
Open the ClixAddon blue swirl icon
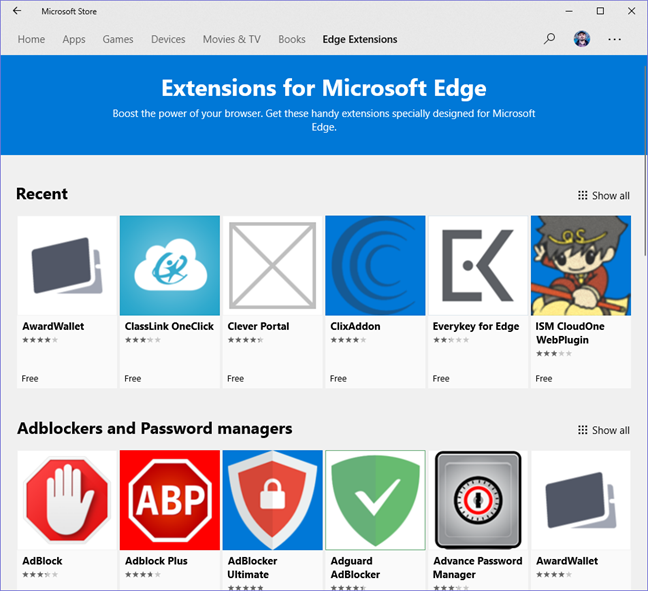pyautogui.click(x=375, y=265)
